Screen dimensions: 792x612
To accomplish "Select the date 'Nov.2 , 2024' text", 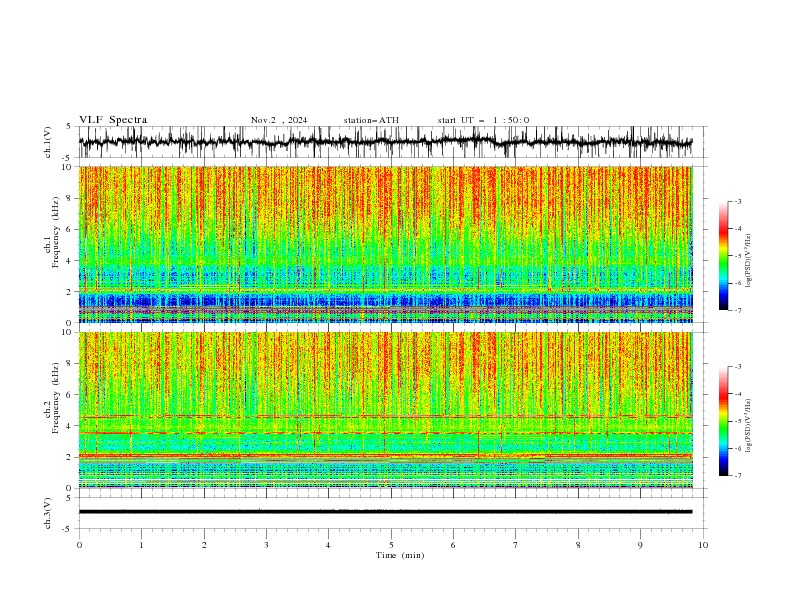I will click(279, 120).
